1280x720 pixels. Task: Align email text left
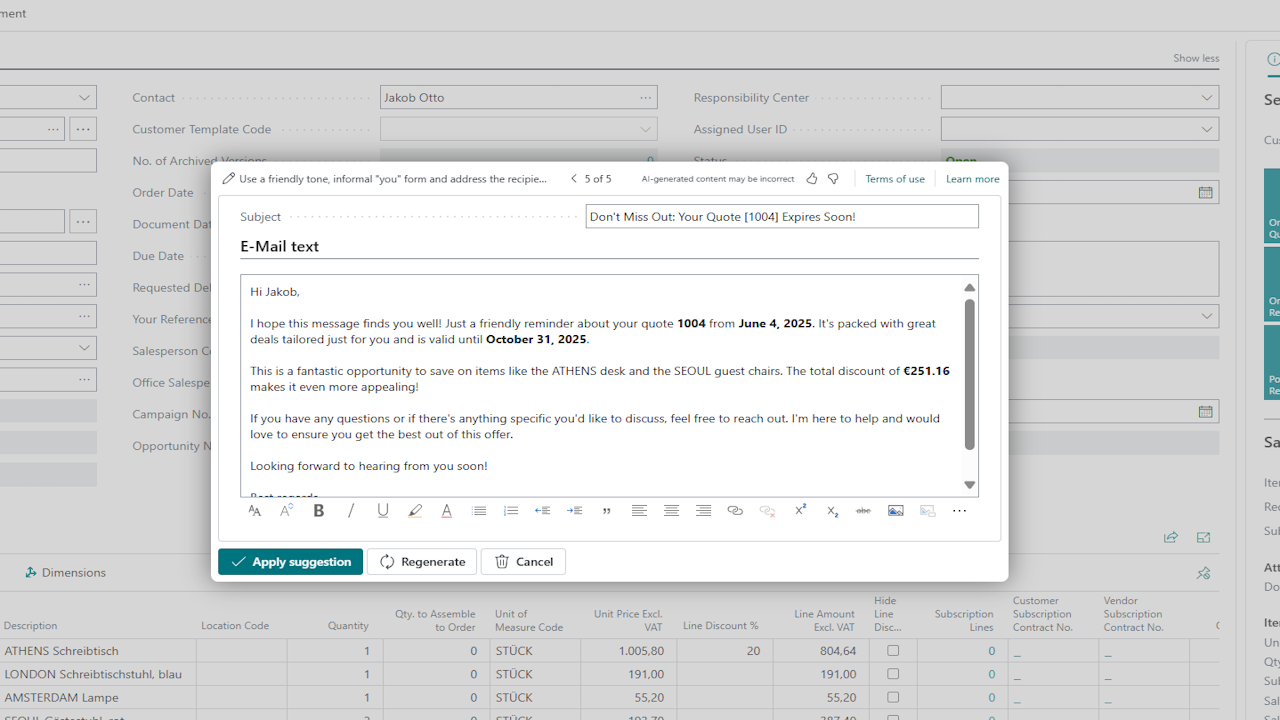(x=639, y=511)
